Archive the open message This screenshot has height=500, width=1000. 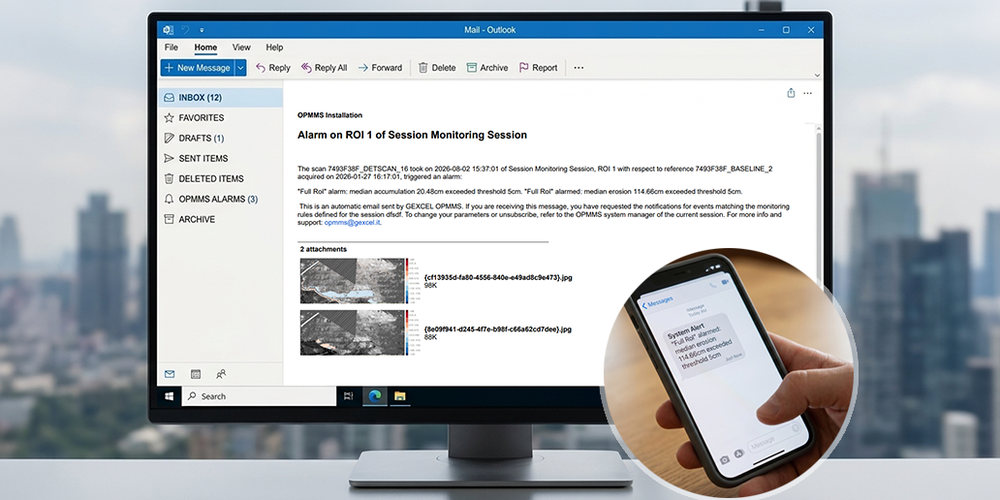[x=487, y=68]
